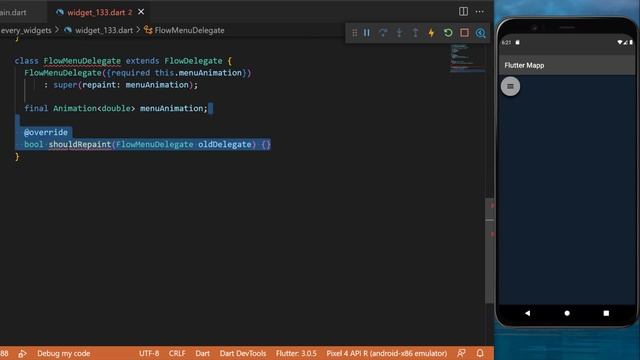This screenshot has width=640, height=360.
Task: Click menuAnimation field declaration
Action: tap(173, 108)
